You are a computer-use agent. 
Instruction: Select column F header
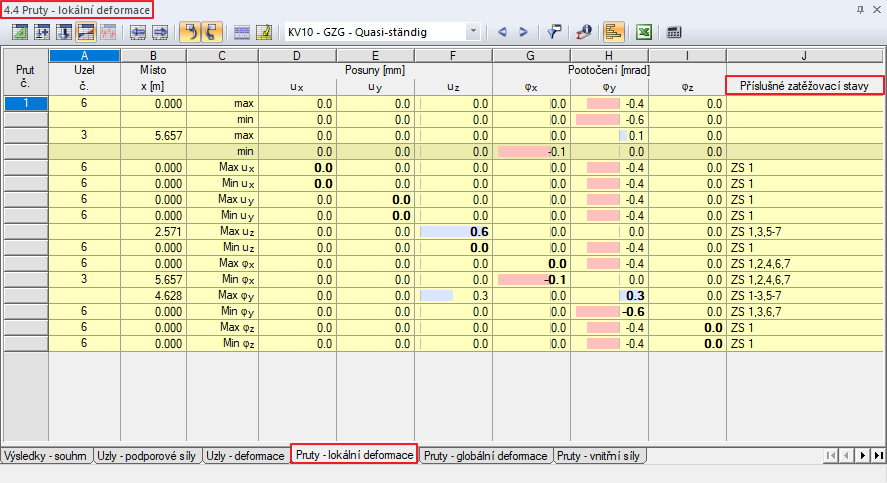[453, 55]
